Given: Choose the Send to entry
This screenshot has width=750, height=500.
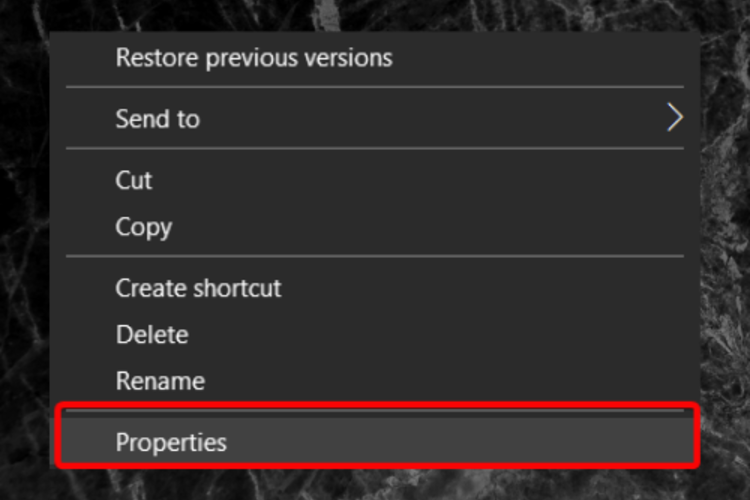Looking at the screenshot, I should [375, 118].
